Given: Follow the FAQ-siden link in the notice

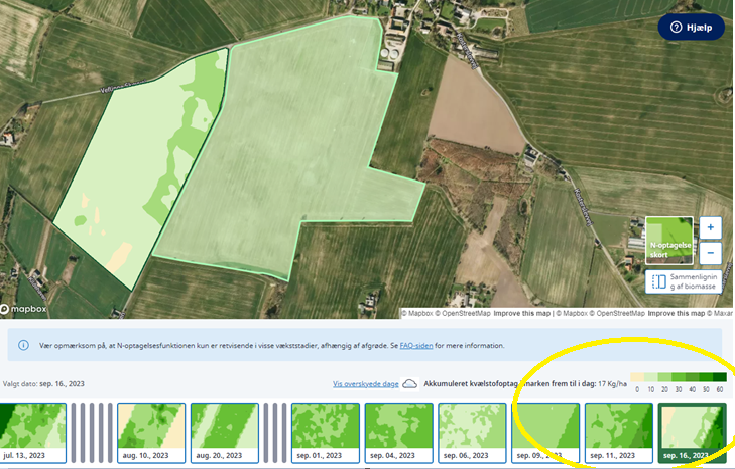Looking at the screenshot, I should [416, 346].
